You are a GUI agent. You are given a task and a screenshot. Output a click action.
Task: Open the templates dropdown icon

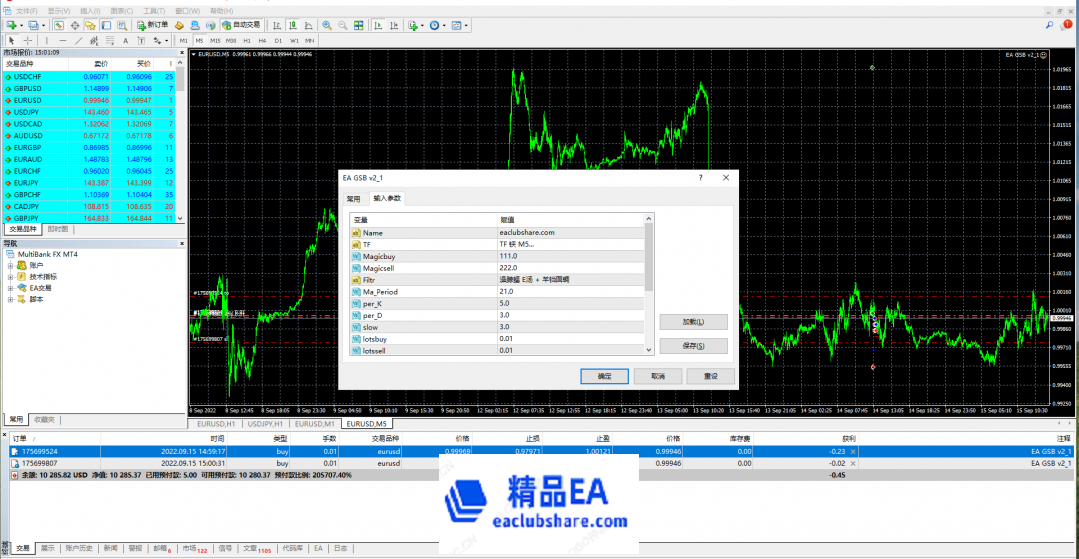click(457, 25)
